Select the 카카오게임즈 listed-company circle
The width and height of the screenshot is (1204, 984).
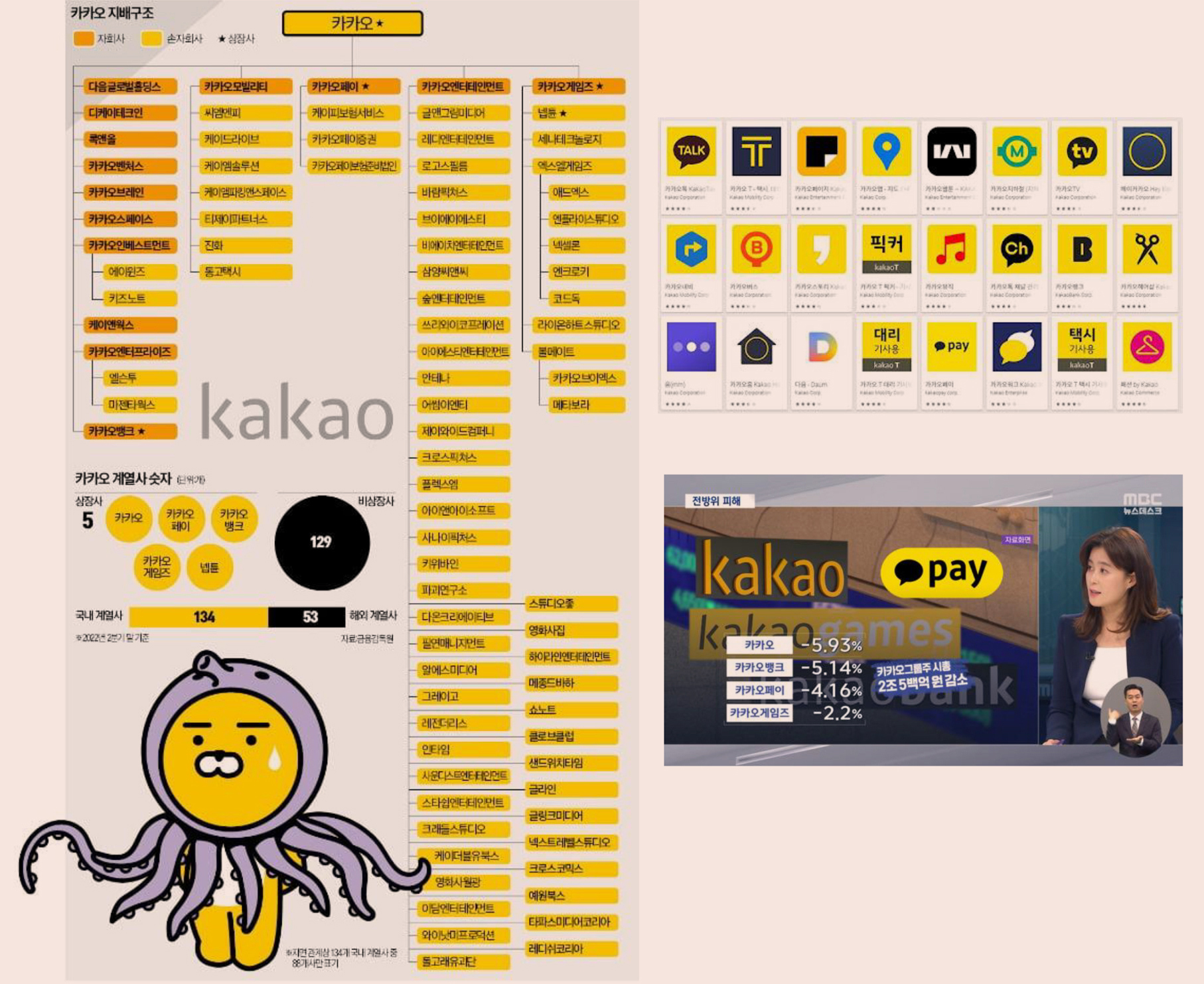point(157,567)
